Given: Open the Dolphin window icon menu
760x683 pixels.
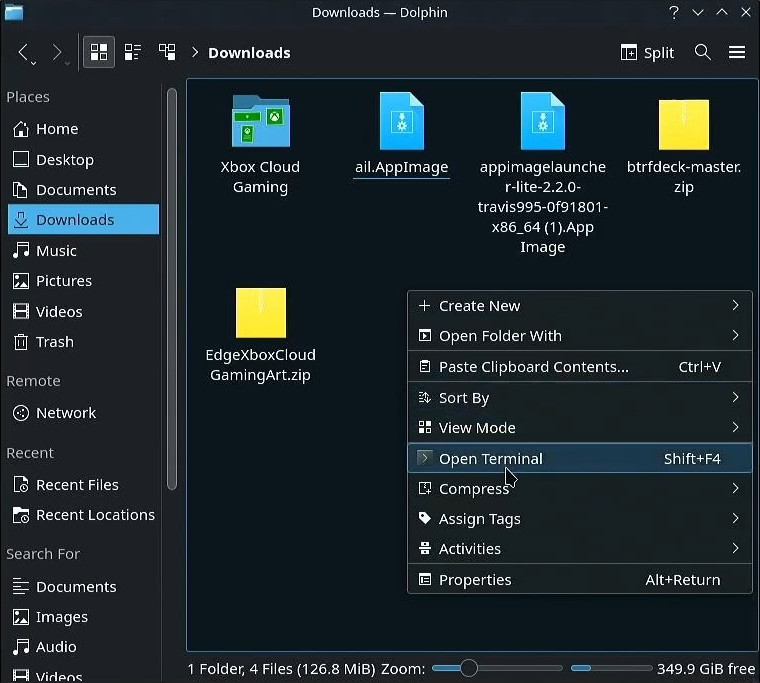Looking at the screenshot, I should pos(14,12).
